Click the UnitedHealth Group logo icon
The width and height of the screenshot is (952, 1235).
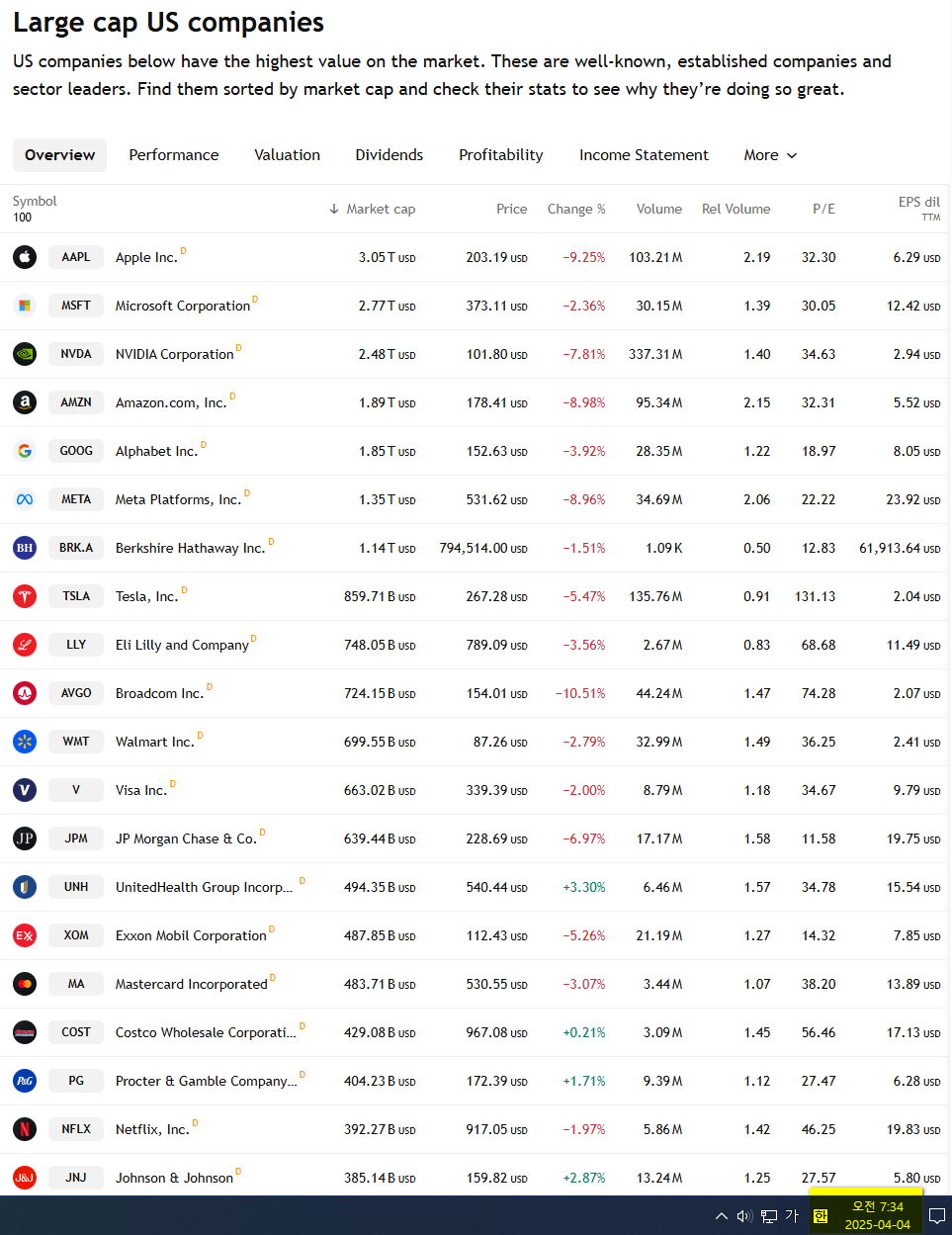point(25,887)
